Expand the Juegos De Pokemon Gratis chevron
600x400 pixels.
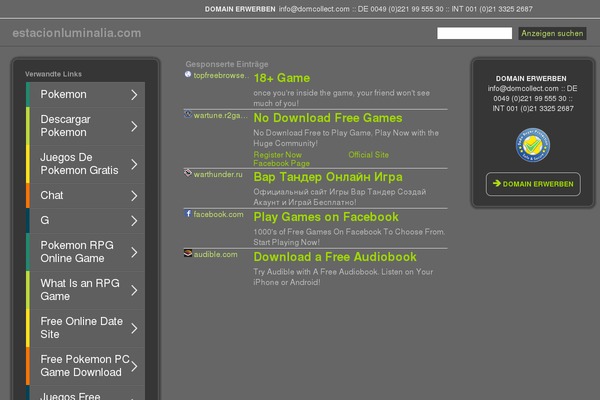(134, 165)
